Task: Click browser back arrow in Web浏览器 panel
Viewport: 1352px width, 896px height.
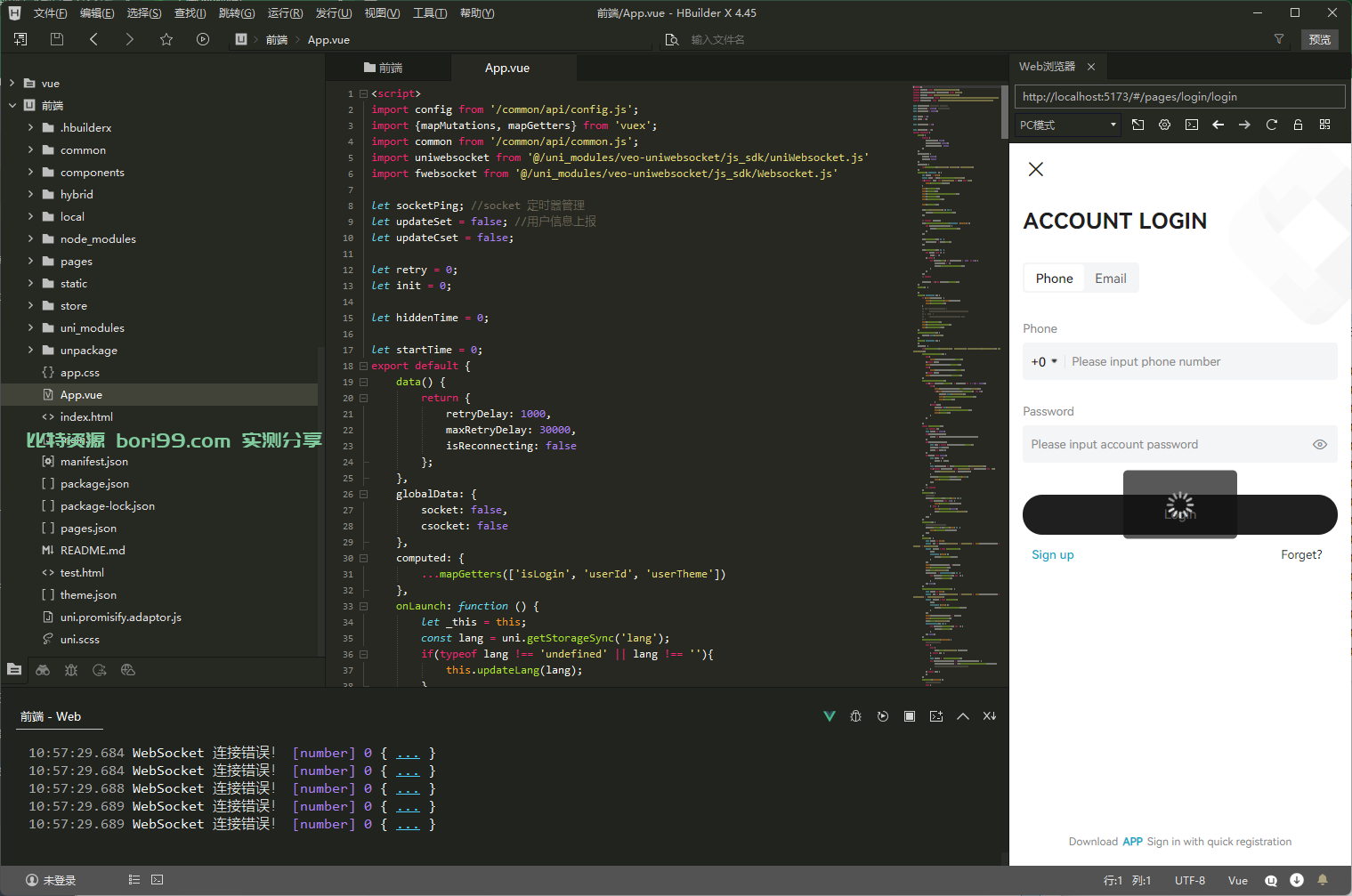Action: (1218, 125)
